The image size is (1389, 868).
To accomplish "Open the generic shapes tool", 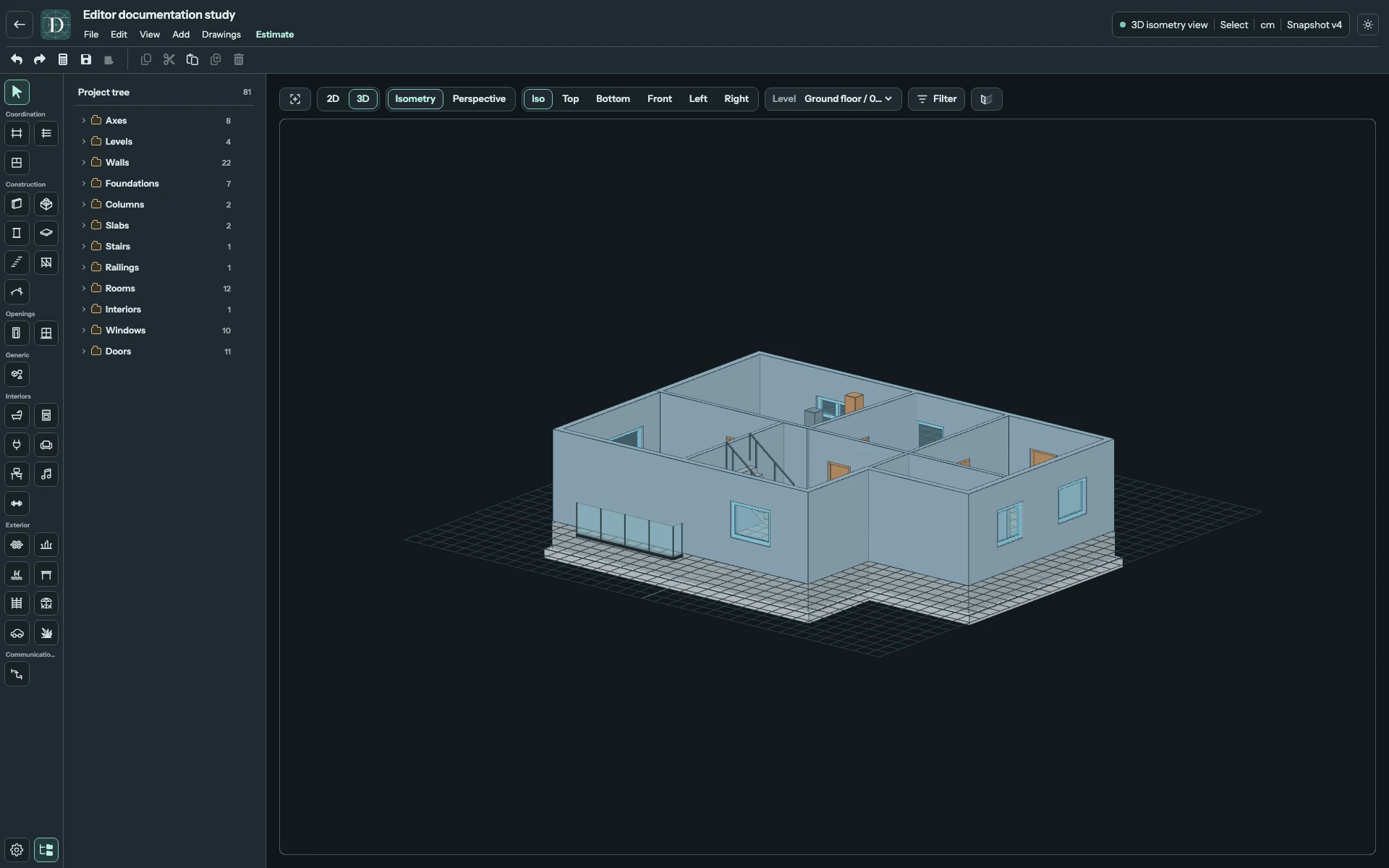I will [17, 375].
